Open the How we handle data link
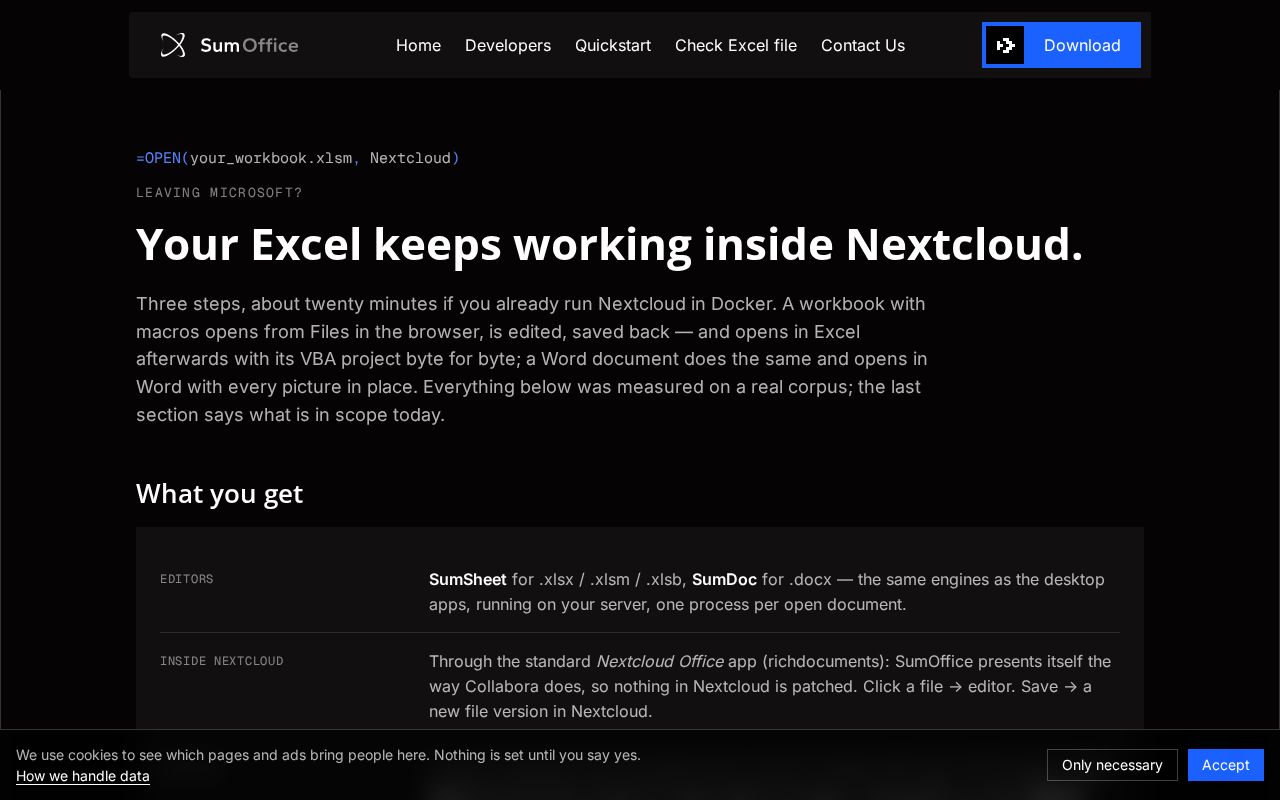Viewport: 1280px width, 800px height. [x=83, y=776]
